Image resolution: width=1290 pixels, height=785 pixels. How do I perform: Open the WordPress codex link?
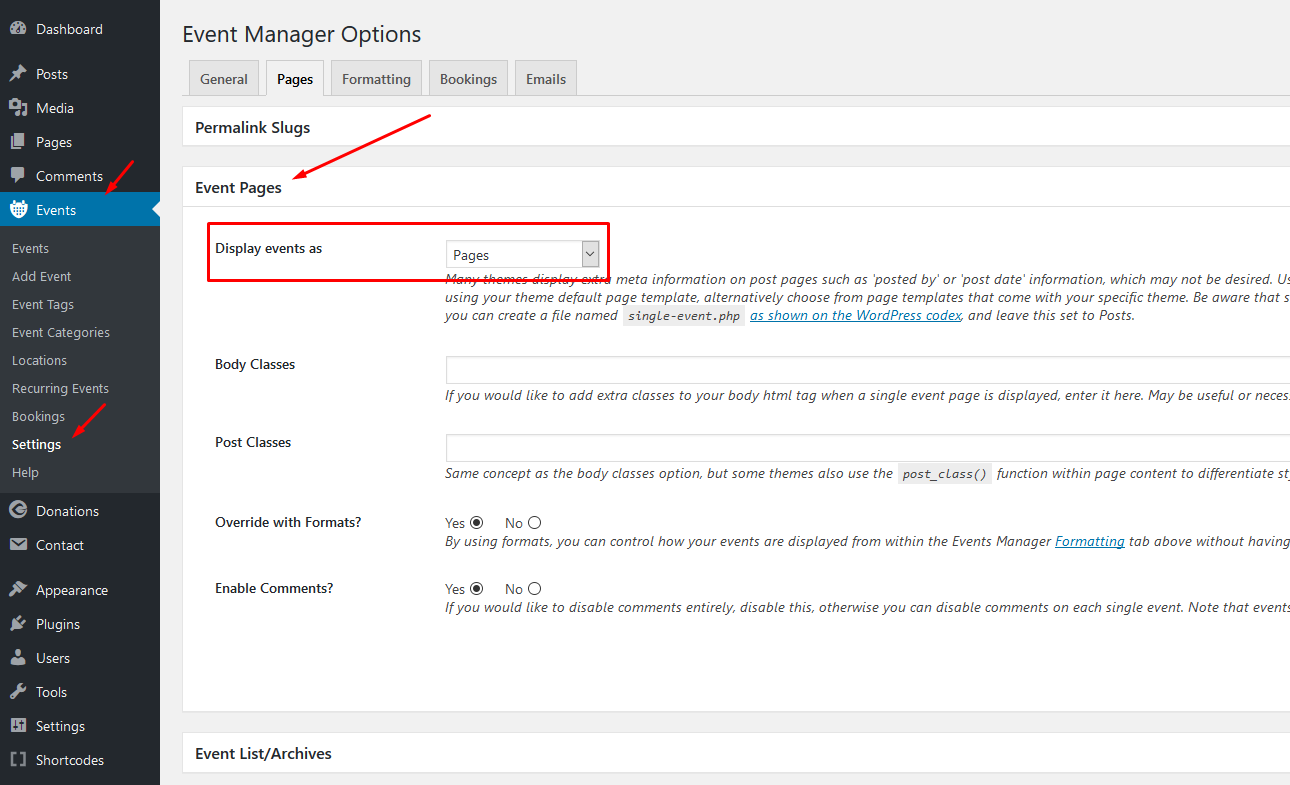click(855, 314)
